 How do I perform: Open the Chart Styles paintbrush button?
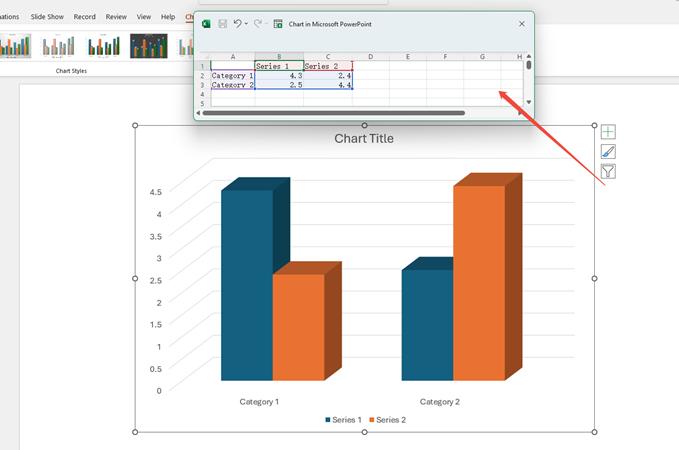point(608,152)
